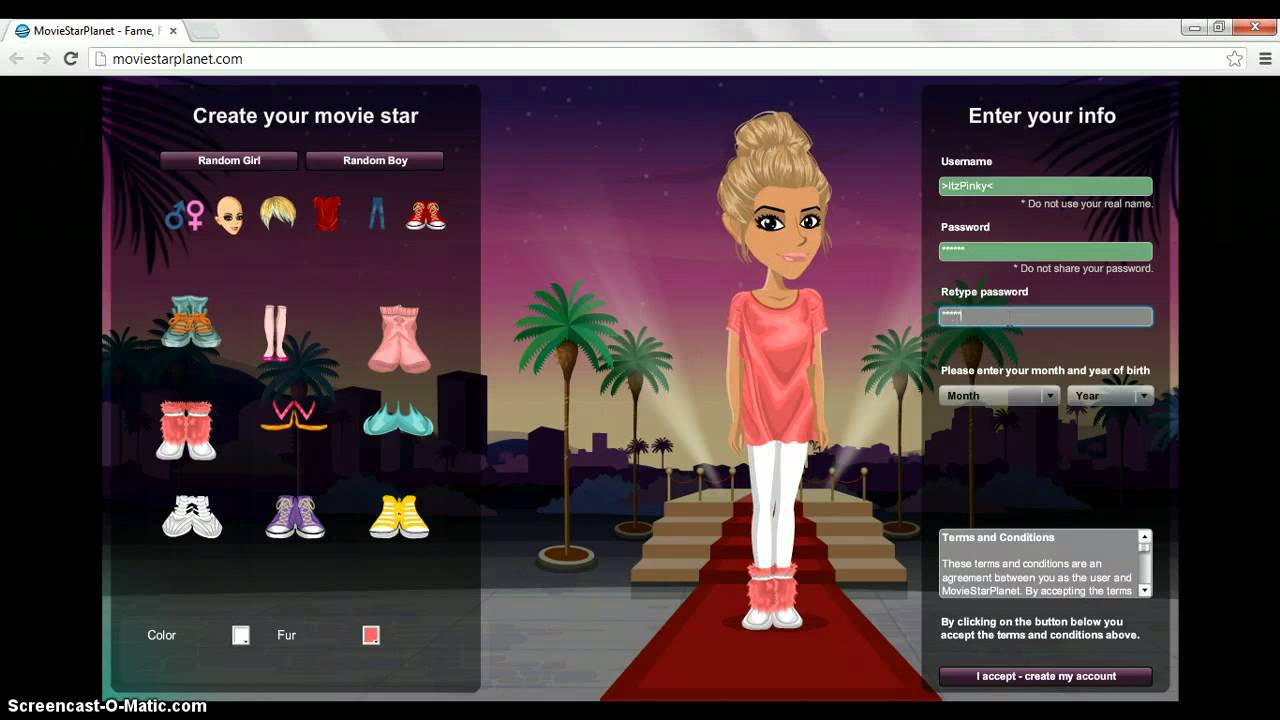
Task: Open the head/face category icon
Action: [229, 215]
